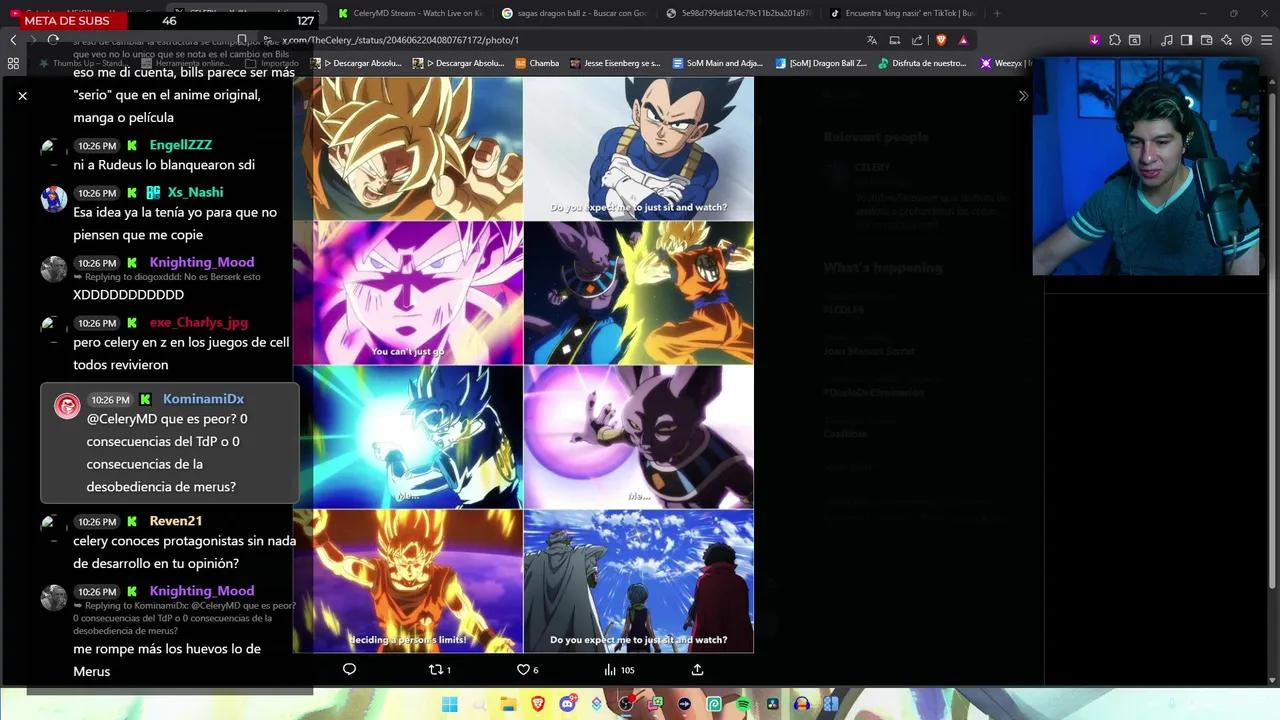Toggle the browser sidebar panel

1187,40
